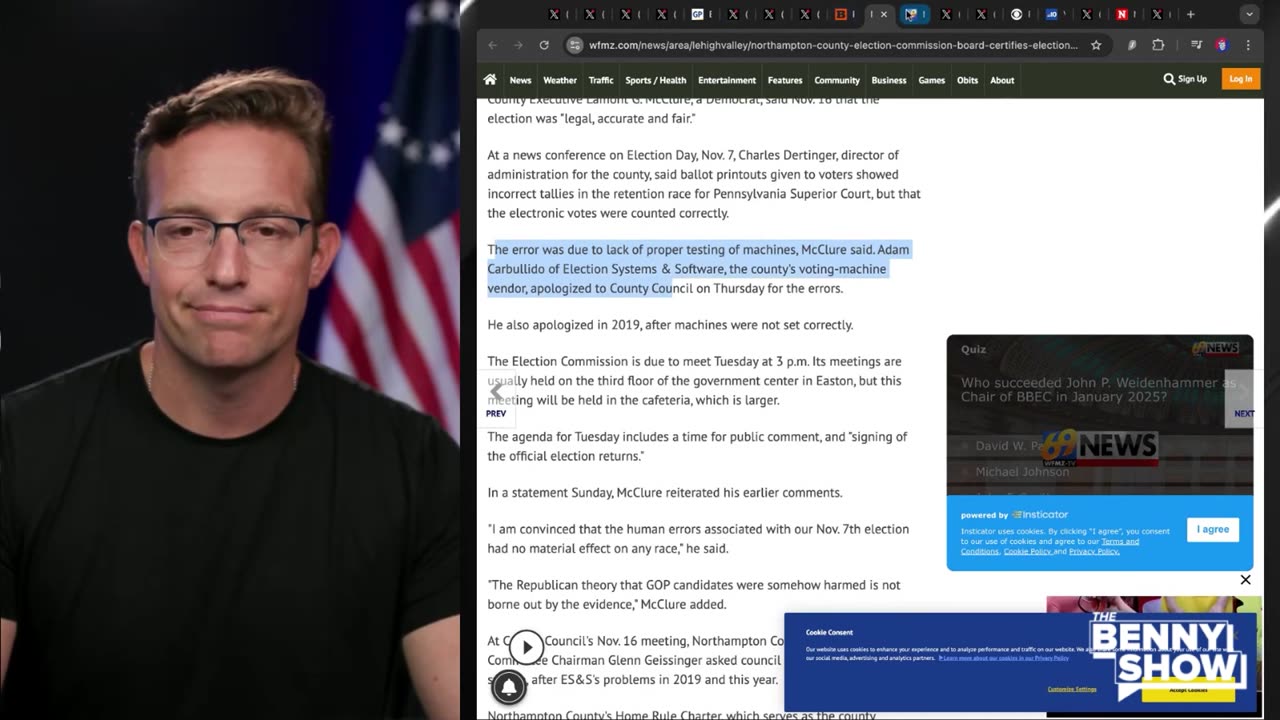Expand the tab search dropdown arrow
This screenshot has width=1280, height=720.
pyautogui.click(x=1249, y=14)
